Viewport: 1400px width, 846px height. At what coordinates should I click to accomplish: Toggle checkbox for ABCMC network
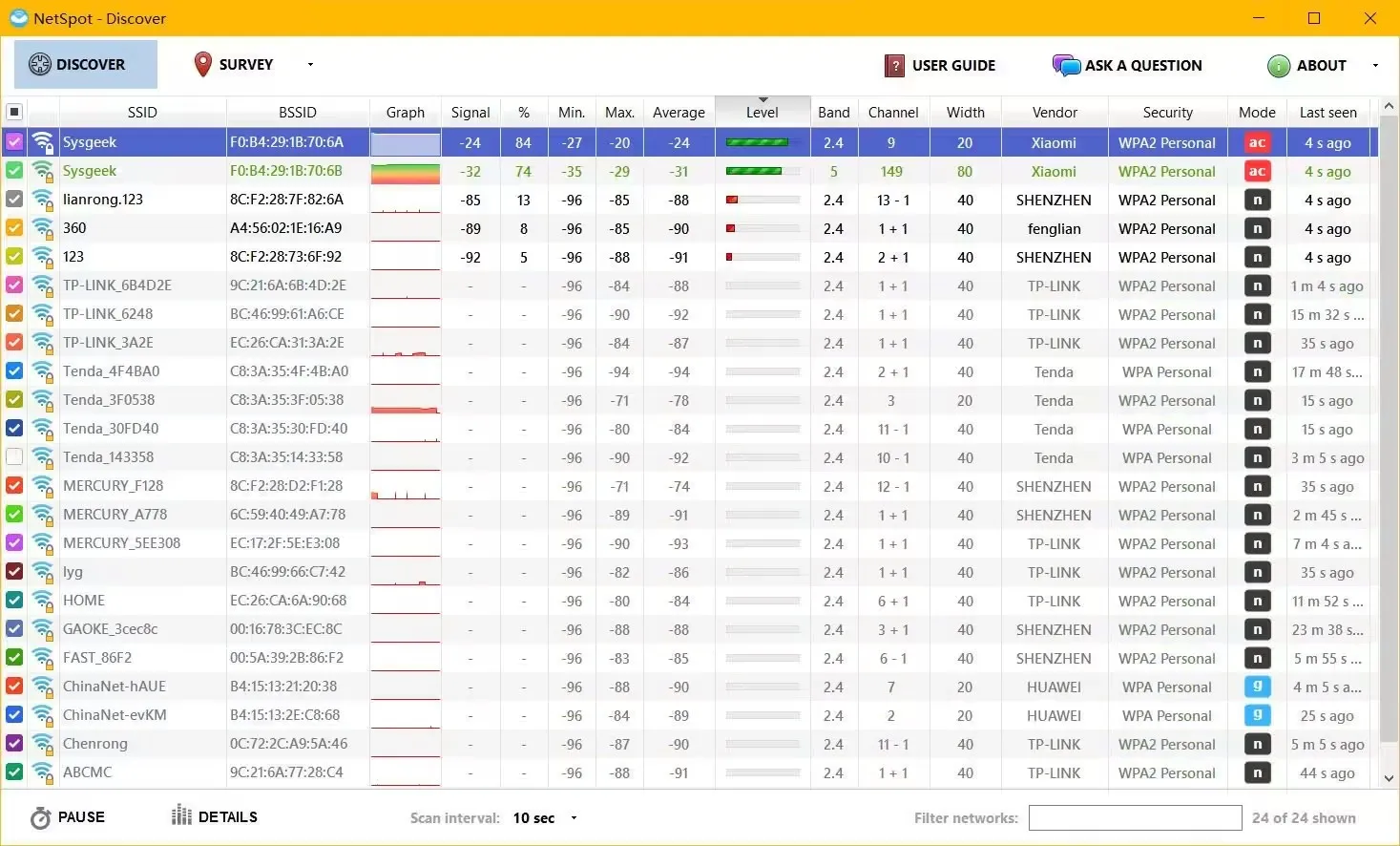(14, 772)
